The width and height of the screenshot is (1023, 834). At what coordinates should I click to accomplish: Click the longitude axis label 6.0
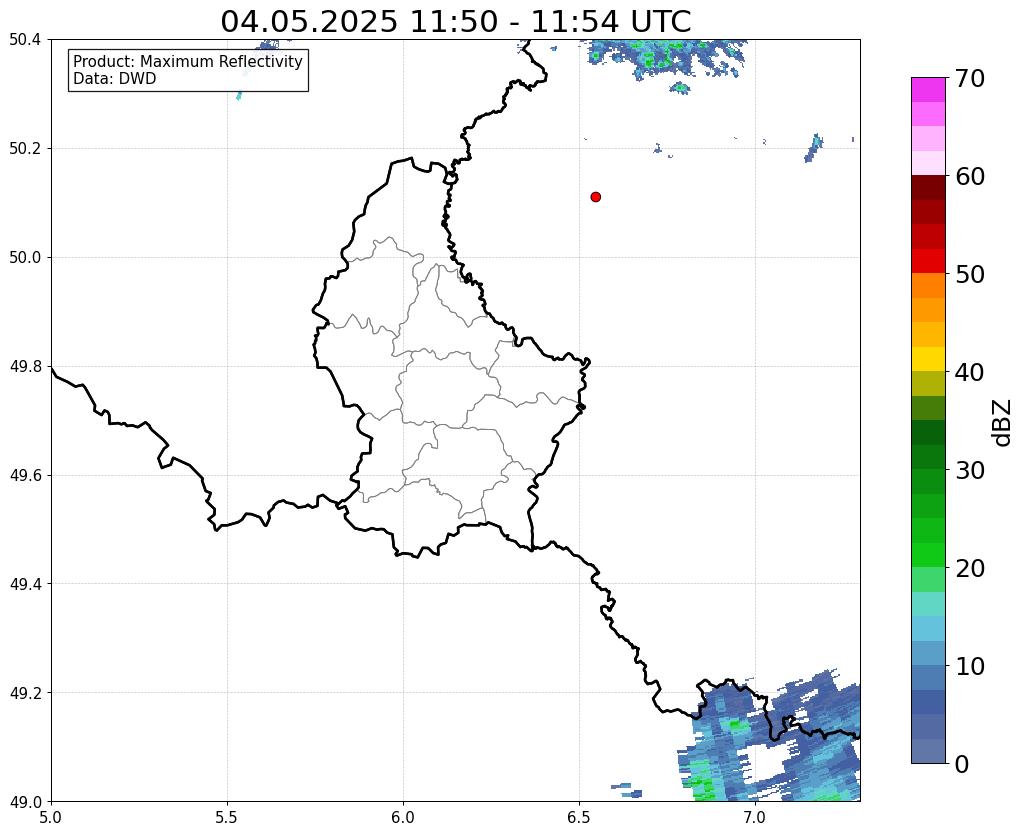(x=403, y=817)
